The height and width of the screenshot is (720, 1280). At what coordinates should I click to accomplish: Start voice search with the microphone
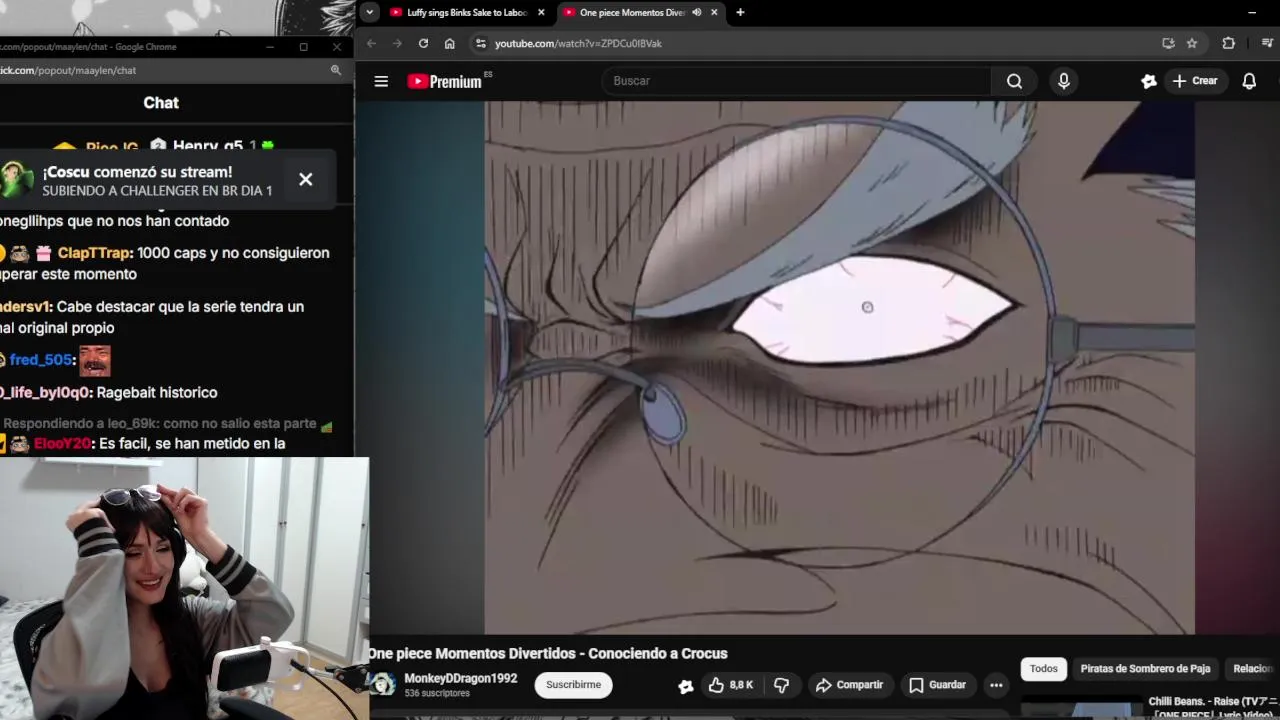[x=1063, y=81]
